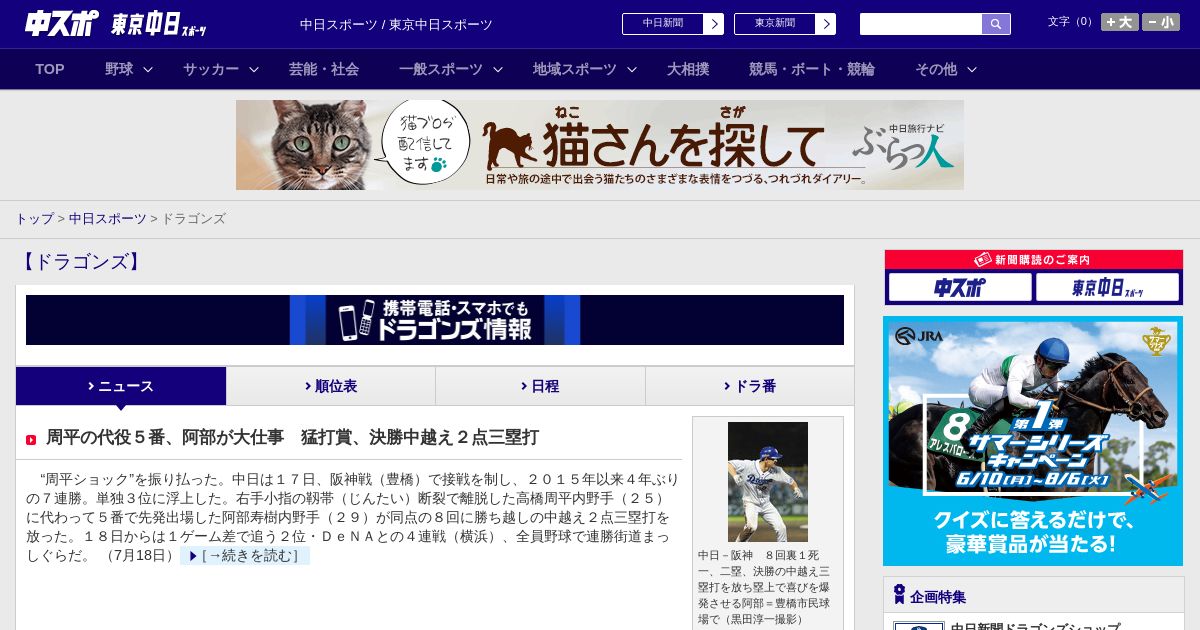Open 競馬・ボート・競輪 section
This screenshot has width=1200, height=630.
[x=812, y=69]
